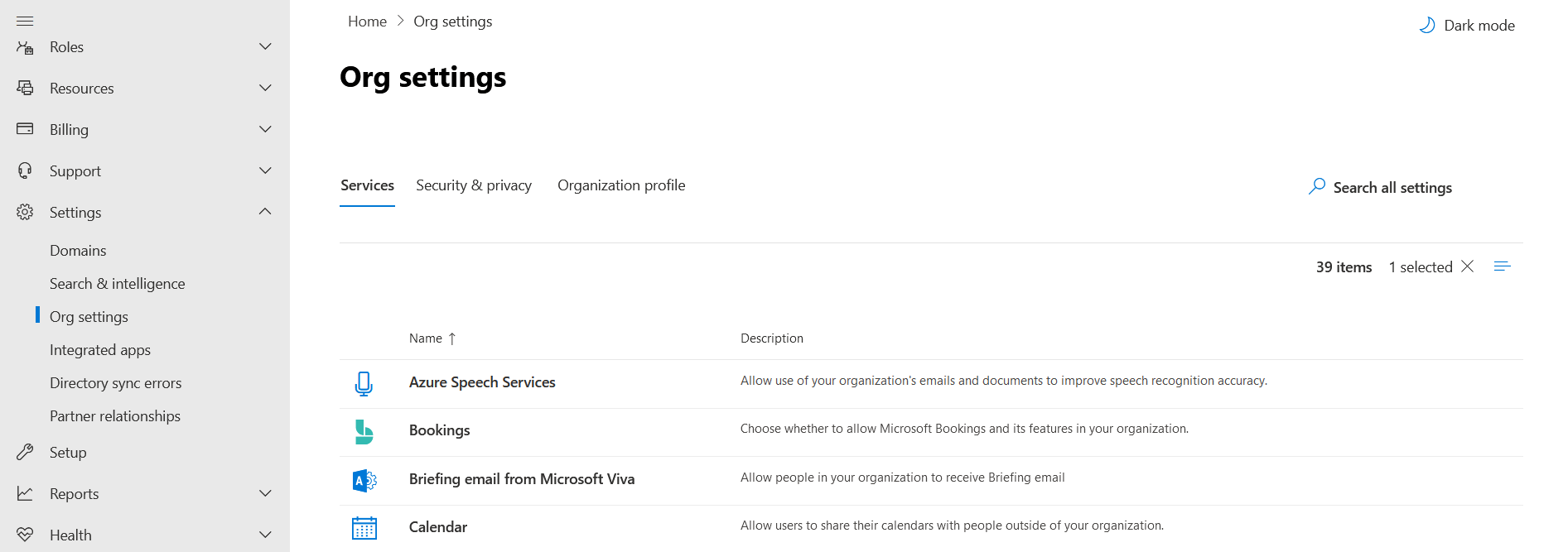
Task: Select Org settings in sidebar
Action: (x=89, y=317)
